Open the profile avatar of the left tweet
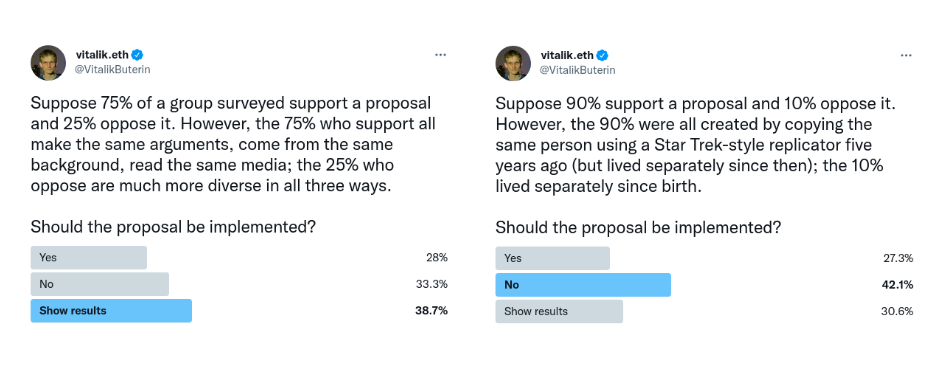The height and width of the screenshot is (370, 938). click(48, 63)
